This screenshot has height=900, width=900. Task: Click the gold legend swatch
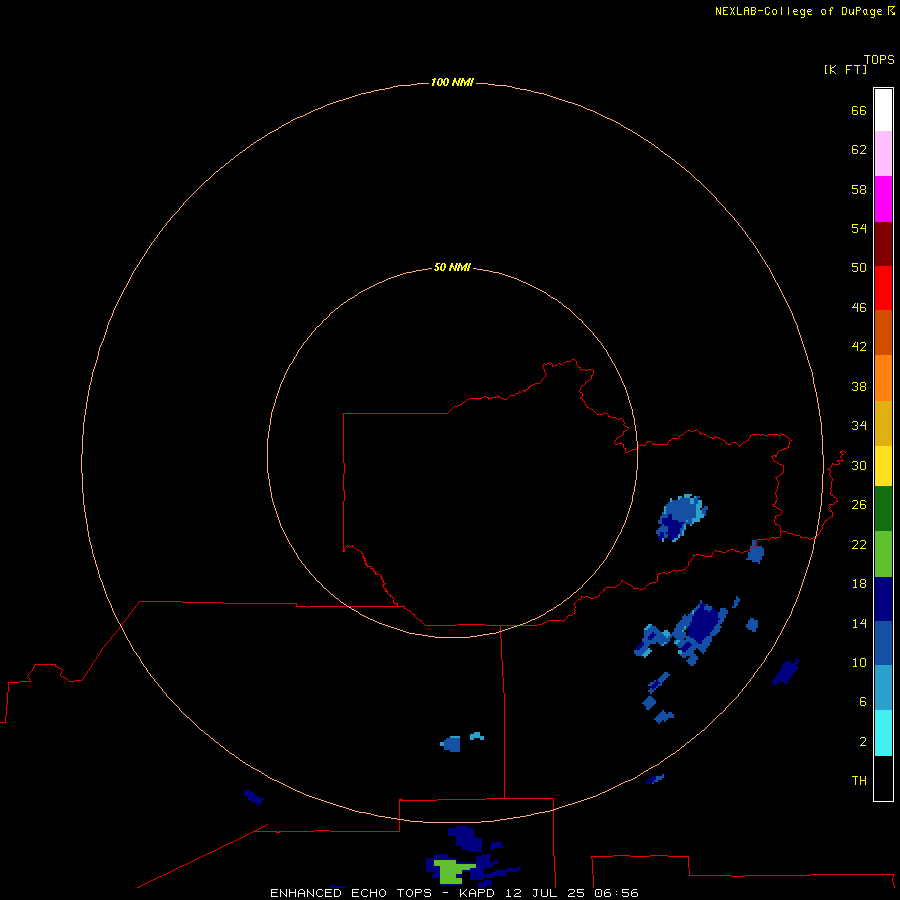[x=883, y=423]
